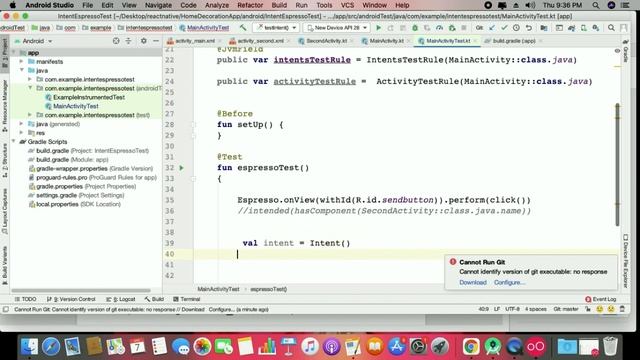
Task: Click the Make Project hammer icon
Action: (243, 28)
